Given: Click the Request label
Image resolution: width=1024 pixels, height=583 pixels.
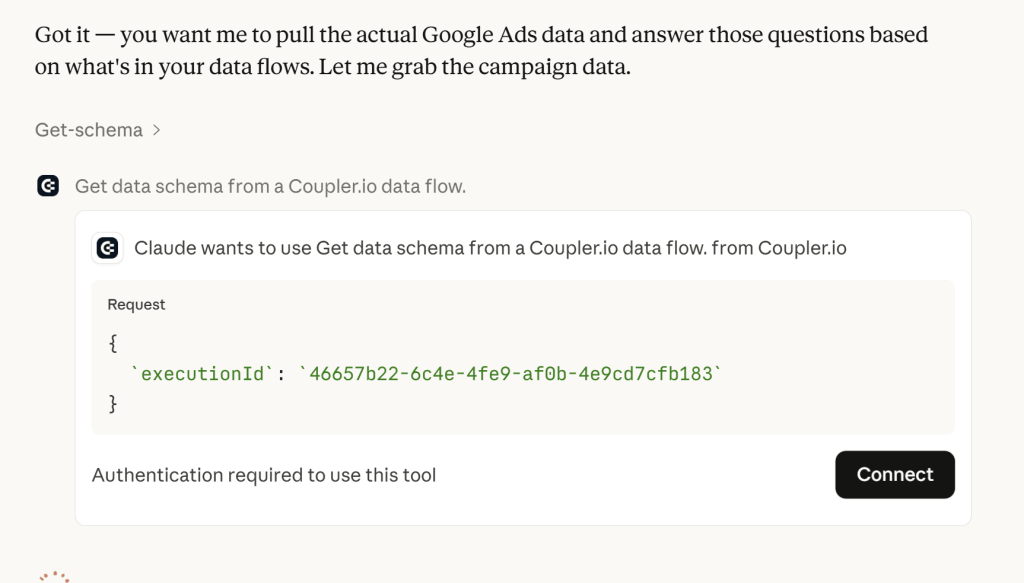Looking at the screenshot, I should coord(136,304).
